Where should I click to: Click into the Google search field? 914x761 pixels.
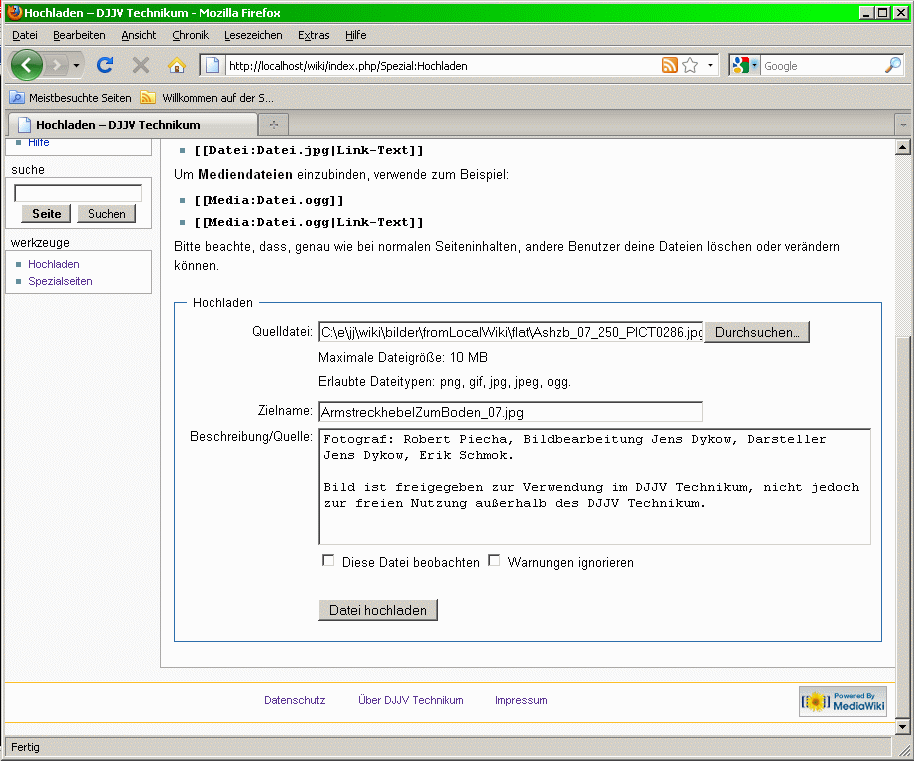[x=822, y=66]
